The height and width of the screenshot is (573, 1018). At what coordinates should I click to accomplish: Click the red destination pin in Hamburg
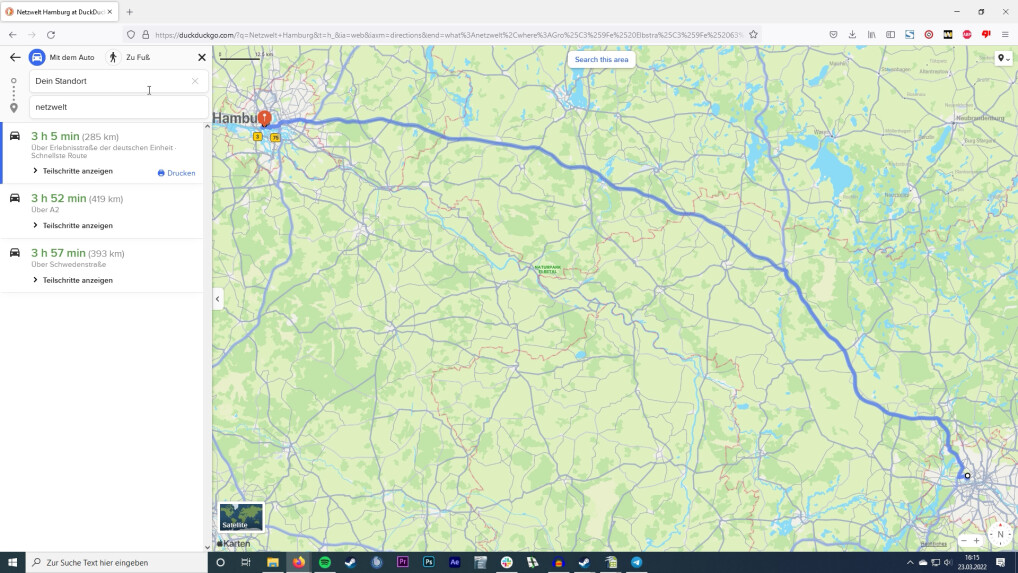click(x=264, y=118)
